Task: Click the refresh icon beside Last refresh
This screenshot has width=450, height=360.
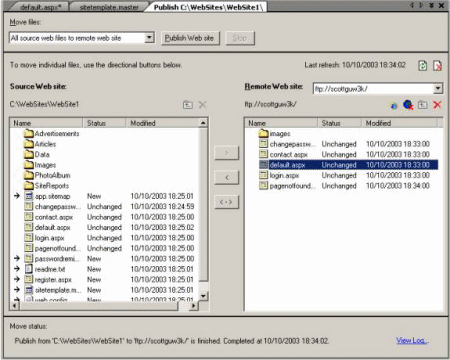Action: click(423, 65)
